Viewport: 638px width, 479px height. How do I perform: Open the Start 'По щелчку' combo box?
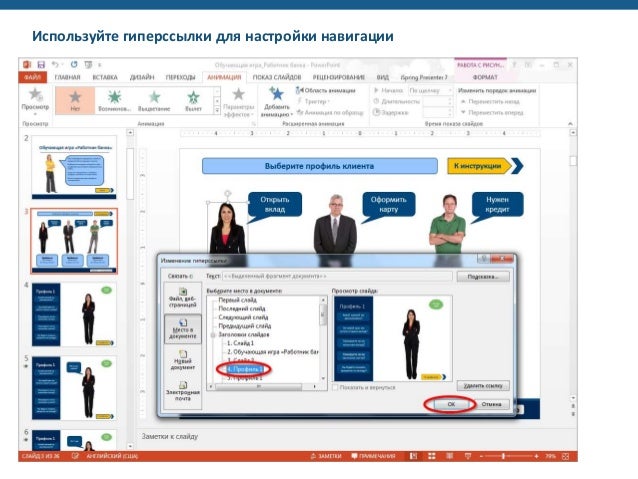coord(430,90)
